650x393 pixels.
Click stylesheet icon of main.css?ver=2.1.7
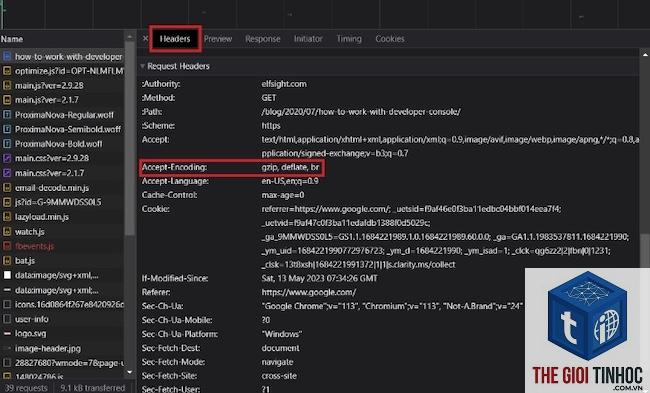tap(7, 173)
